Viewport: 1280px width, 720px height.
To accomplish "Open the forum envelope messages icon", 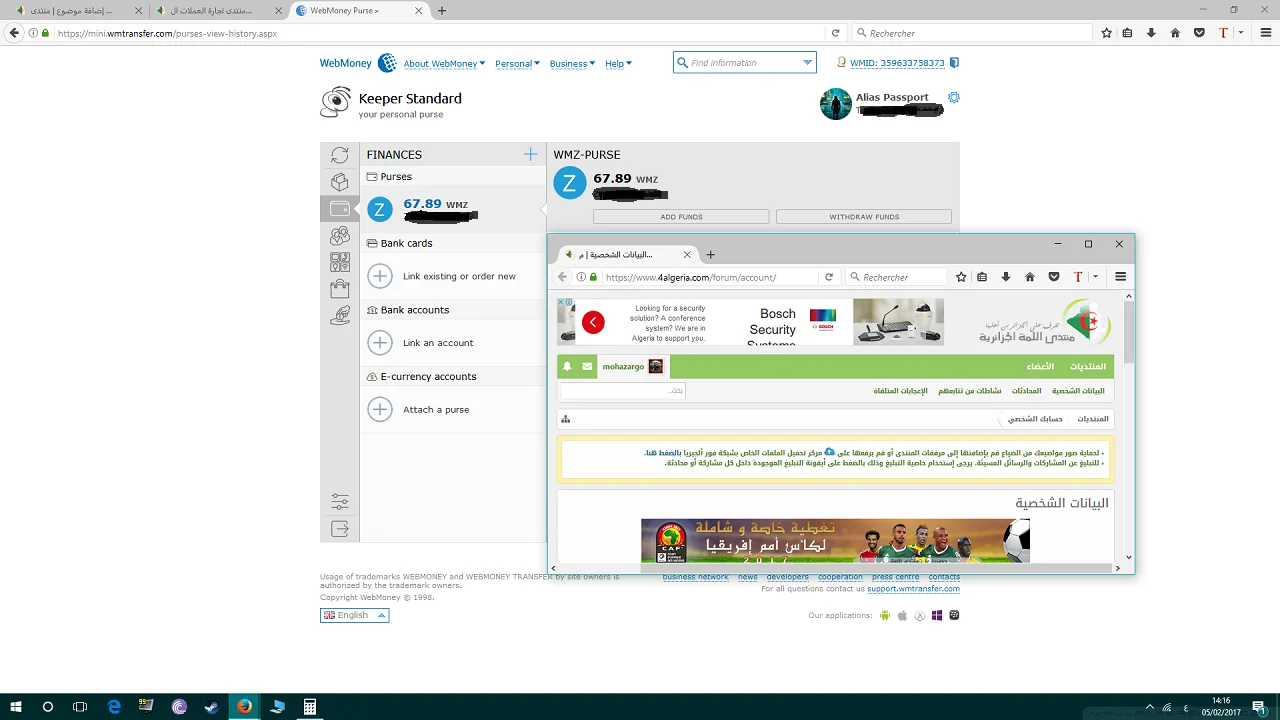I will coord(587,367).
